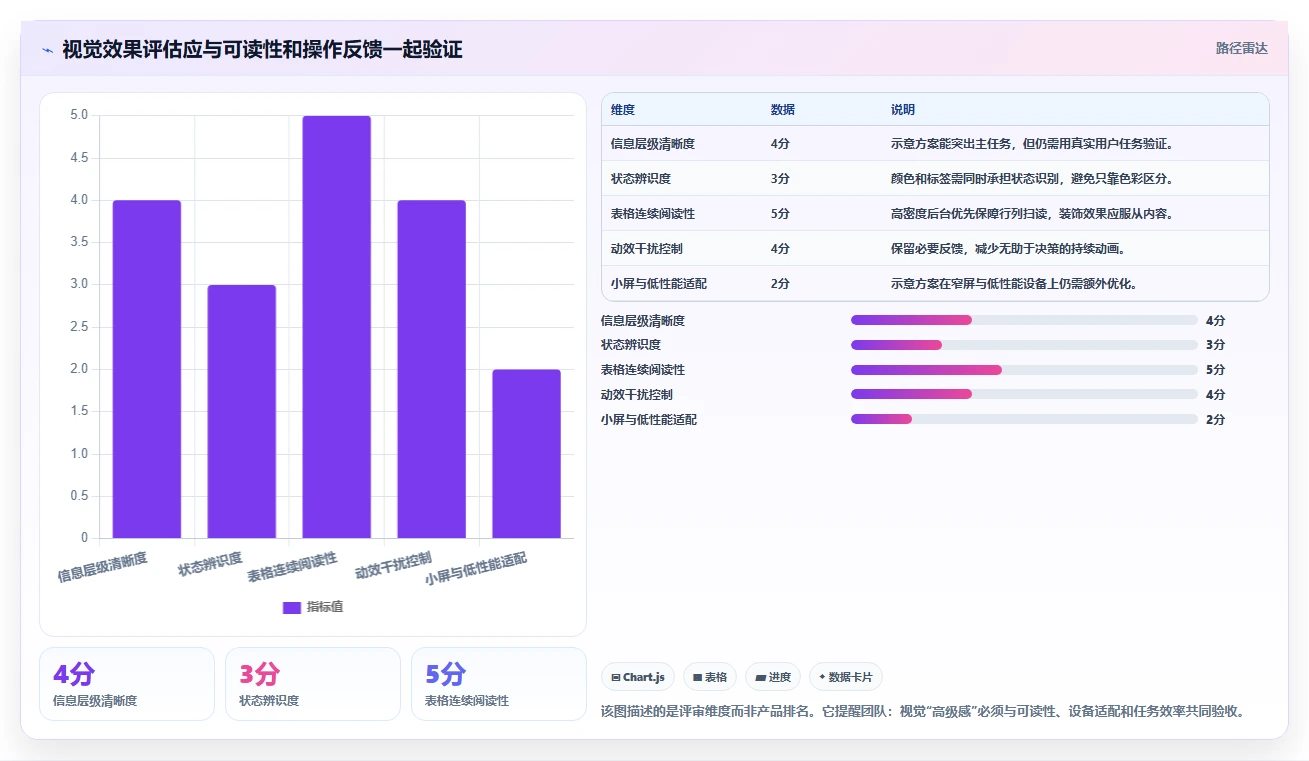Click the 信息层级清晰度 progress bar

pos(1024,320)
